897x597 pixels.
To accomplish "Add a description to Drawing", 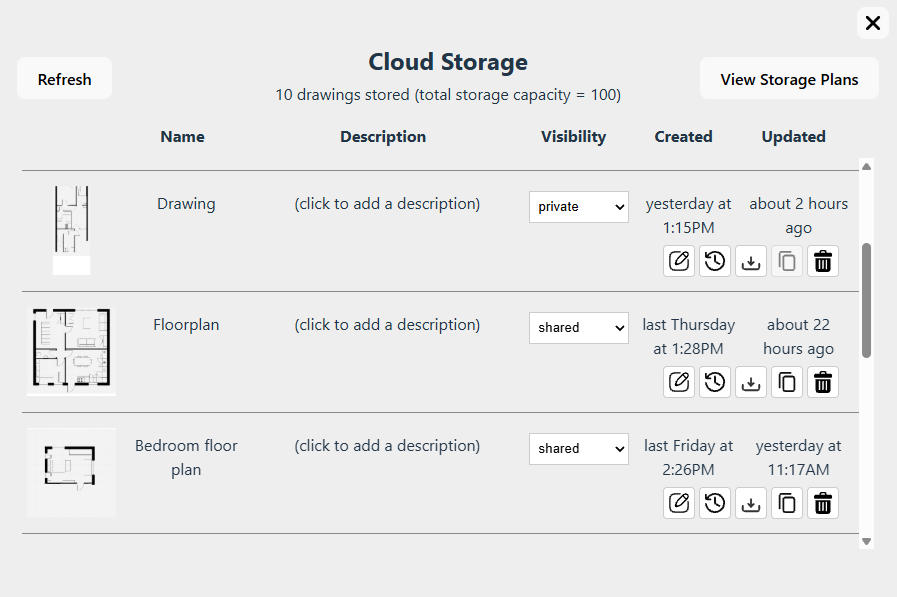I will 387,204.
